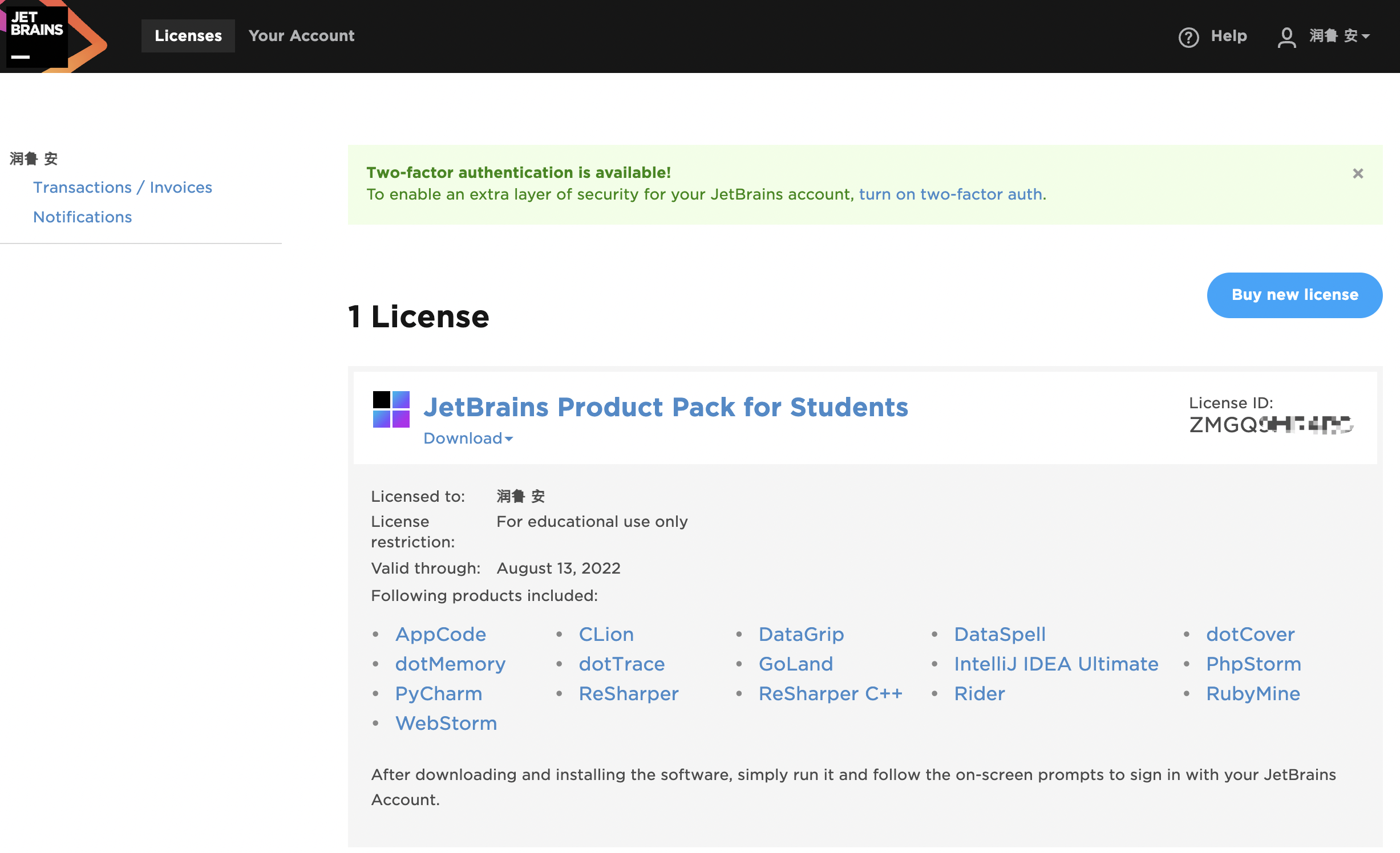
Task: Open Transactions / Invoices
Action: coord(123,187)
